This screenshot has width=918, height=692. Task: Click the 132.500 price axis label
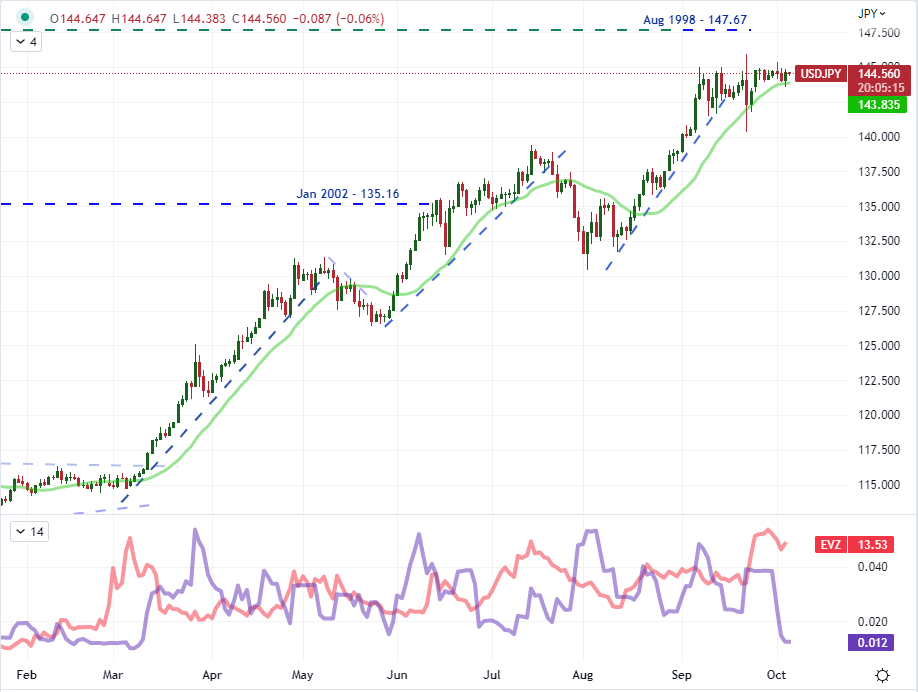[x=879, y=241]
